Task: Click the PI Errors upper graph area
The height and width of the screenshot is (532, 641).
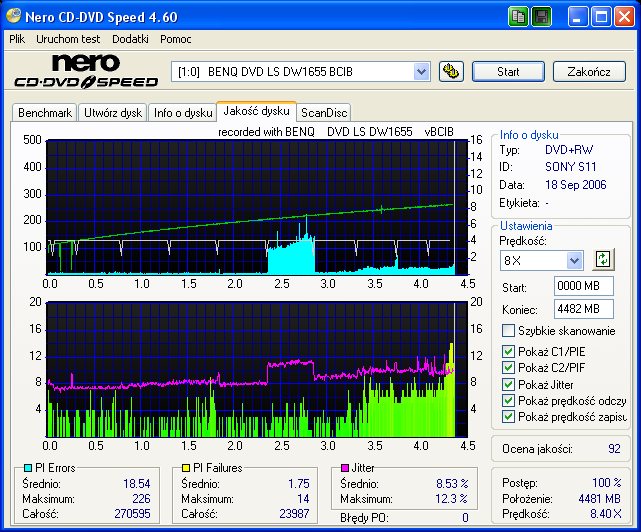Action: [x=257, y=207]
